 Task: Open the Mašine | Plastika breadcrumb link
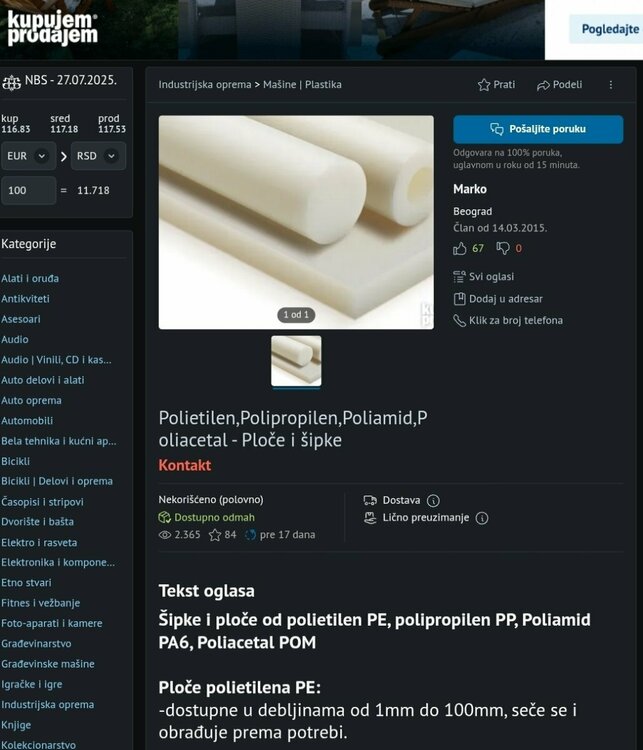(x=302, y=85)
